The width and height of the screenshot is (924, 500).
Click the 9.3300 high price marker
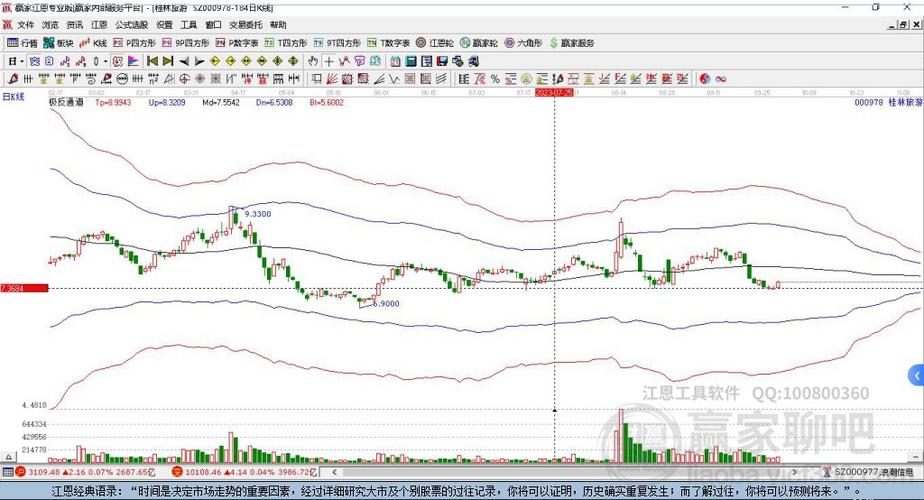[x=258, y=213]
